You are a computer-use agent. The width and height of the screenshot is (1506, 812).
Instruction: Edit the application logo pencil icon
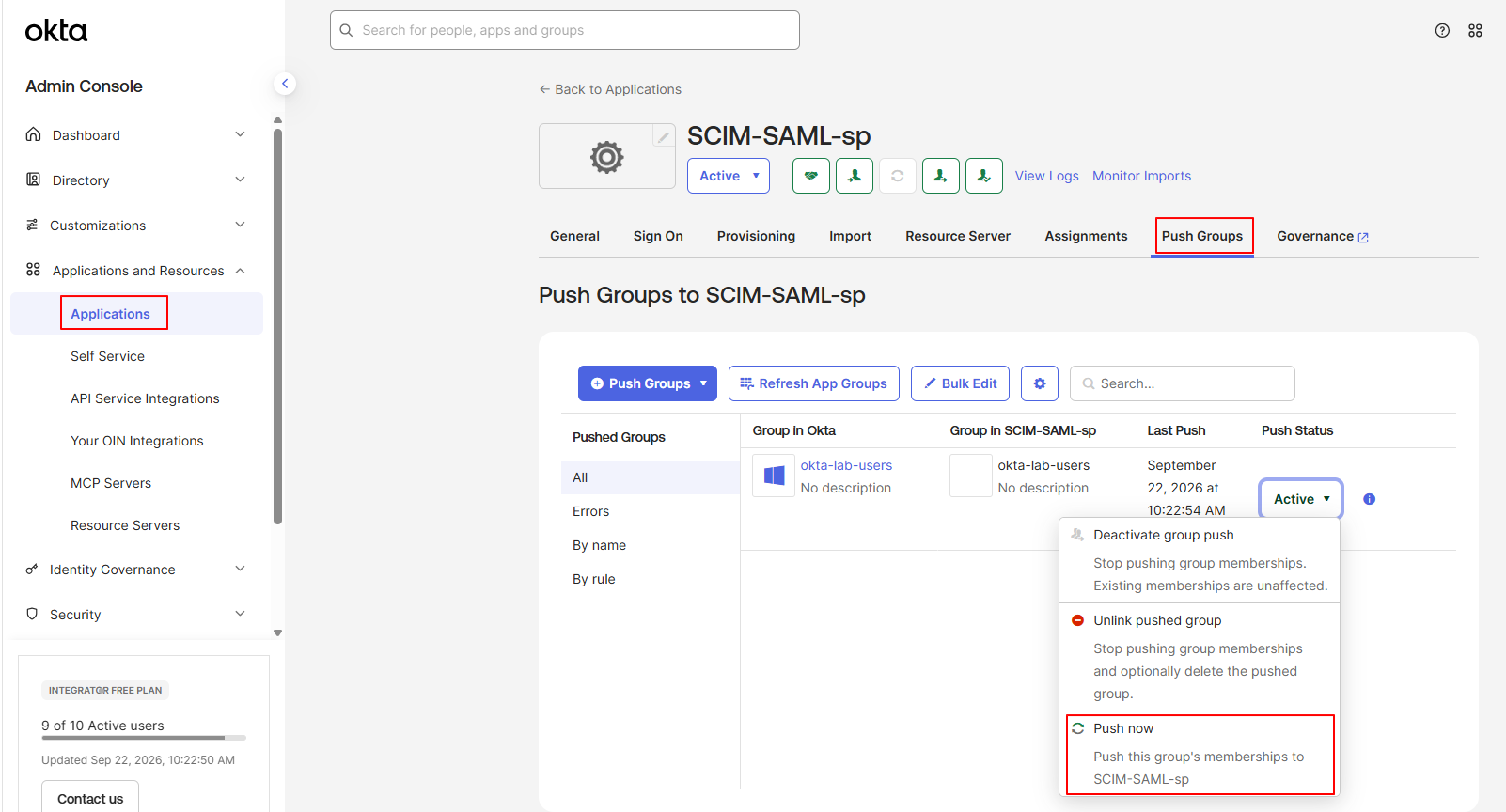point(663,137)
